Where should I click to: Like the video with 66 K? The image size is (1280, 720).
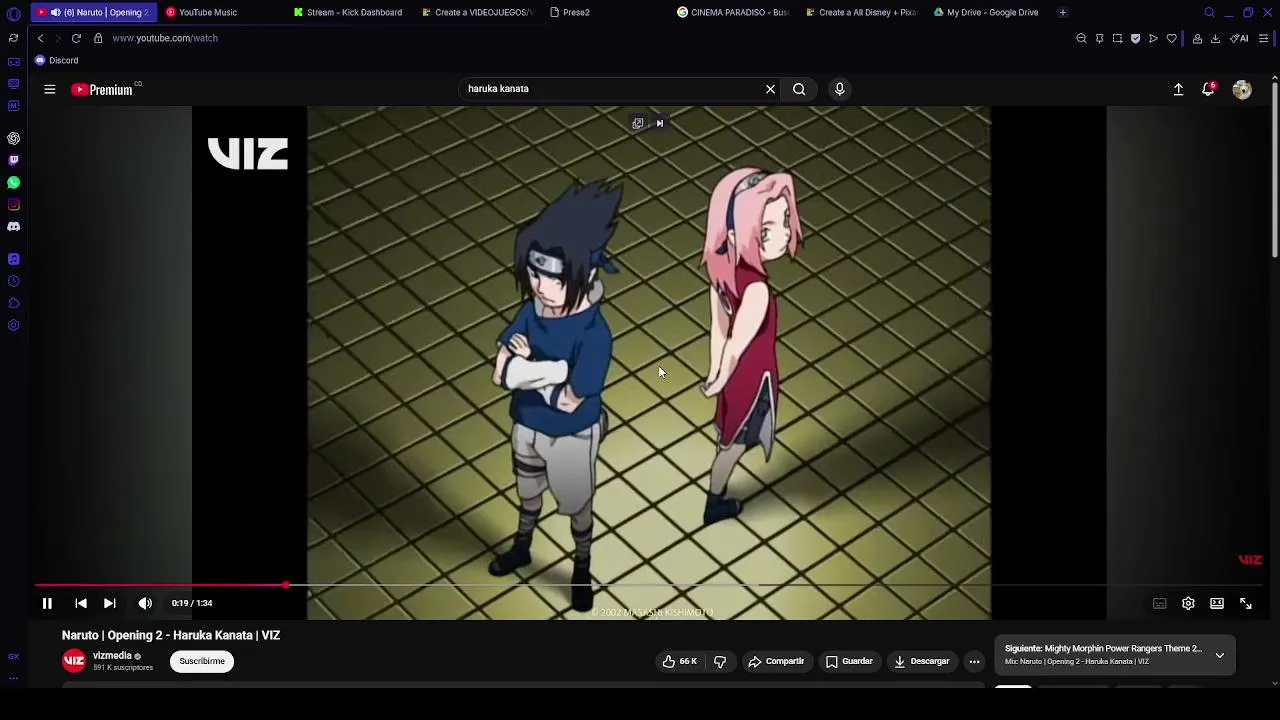[679, 661]
